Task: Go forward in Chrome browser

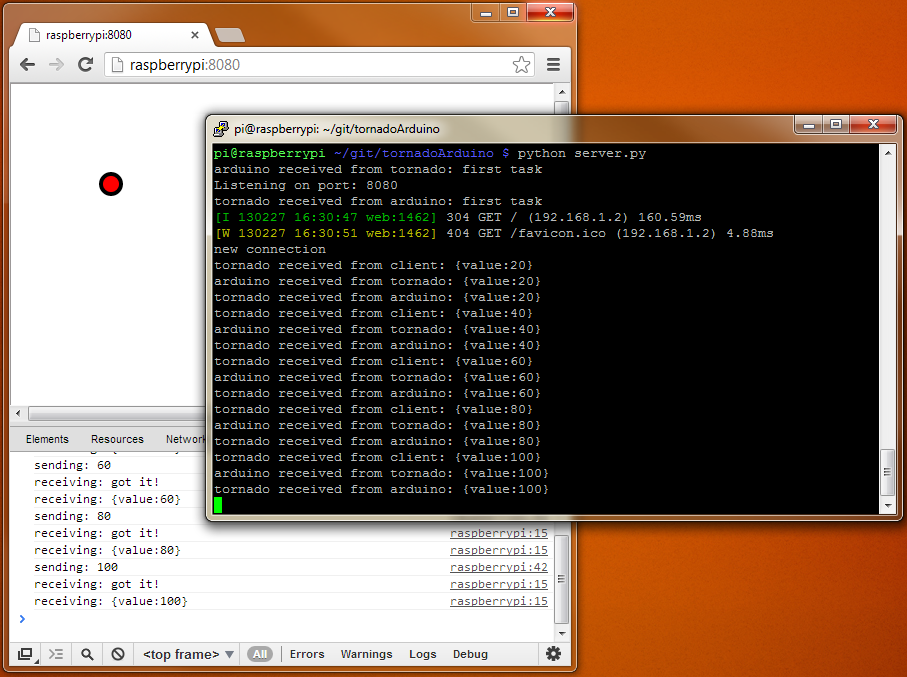Action: 56,64
